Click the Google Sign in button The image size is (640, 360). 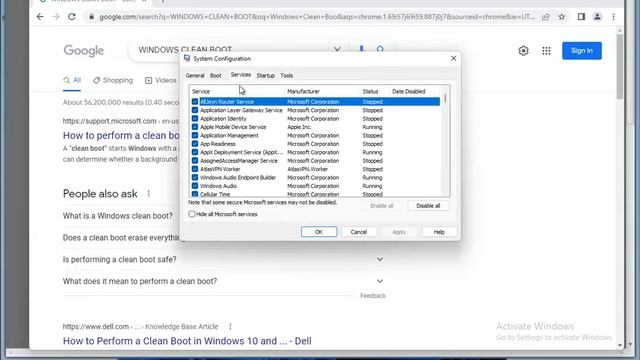(582, 51)
